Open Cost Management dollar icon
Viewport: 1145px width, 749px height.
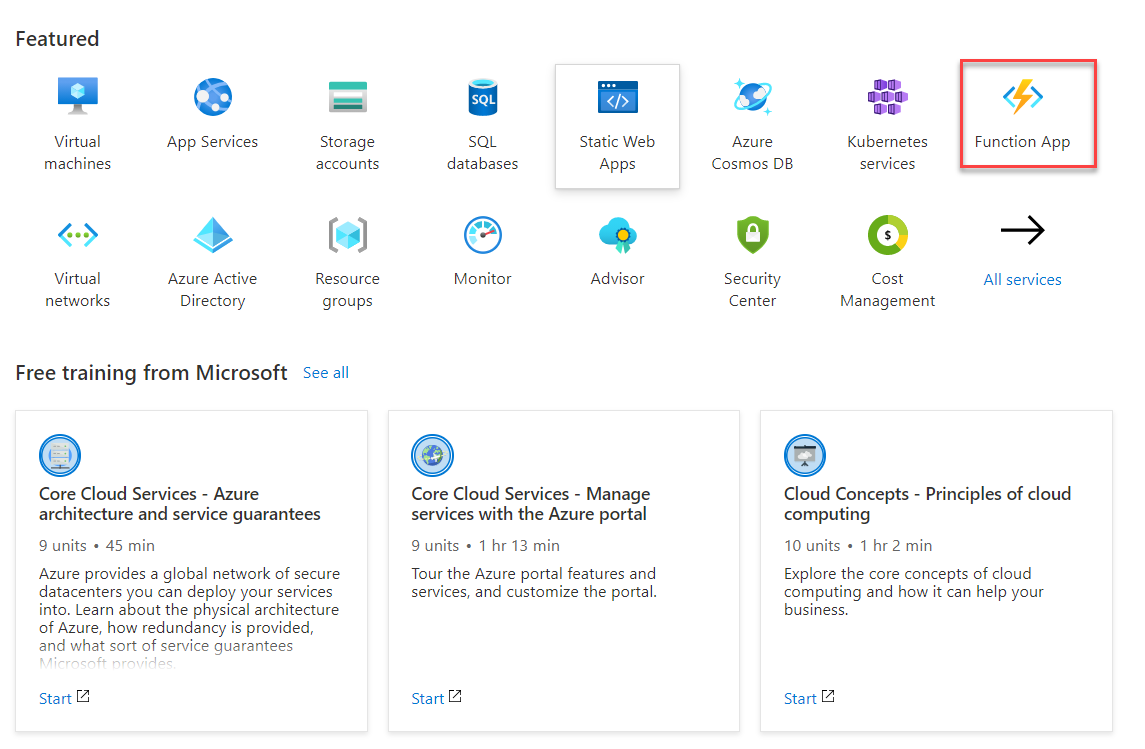pos(887,234)
